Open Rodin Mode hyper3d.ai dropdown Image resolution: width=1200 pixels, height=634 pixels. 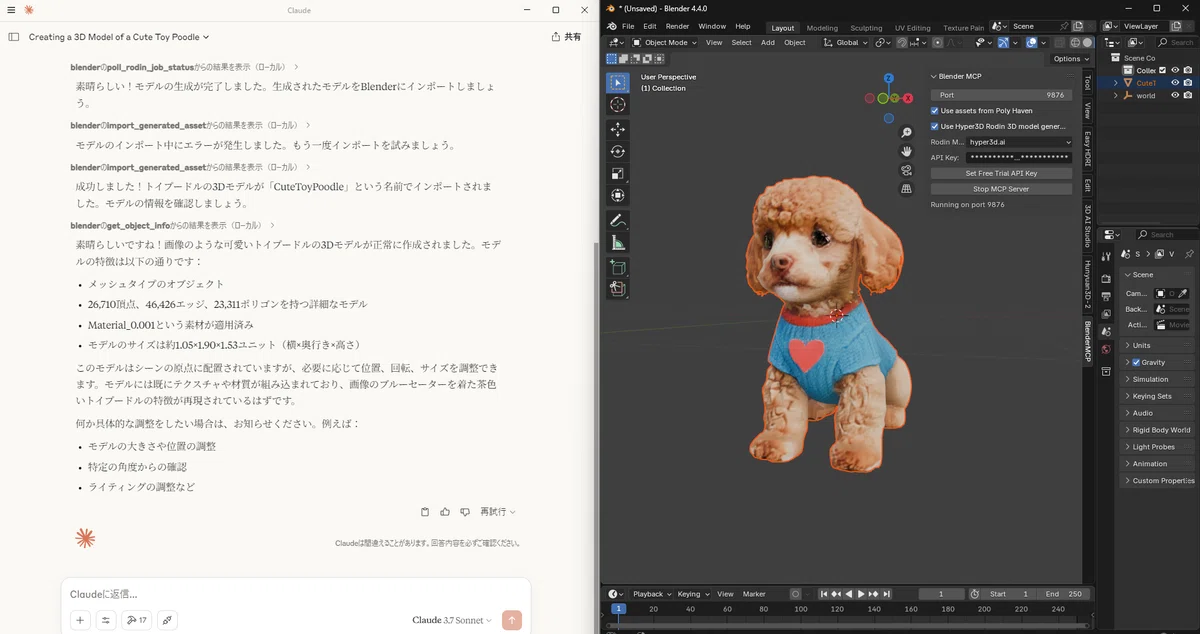(1019, 142)
